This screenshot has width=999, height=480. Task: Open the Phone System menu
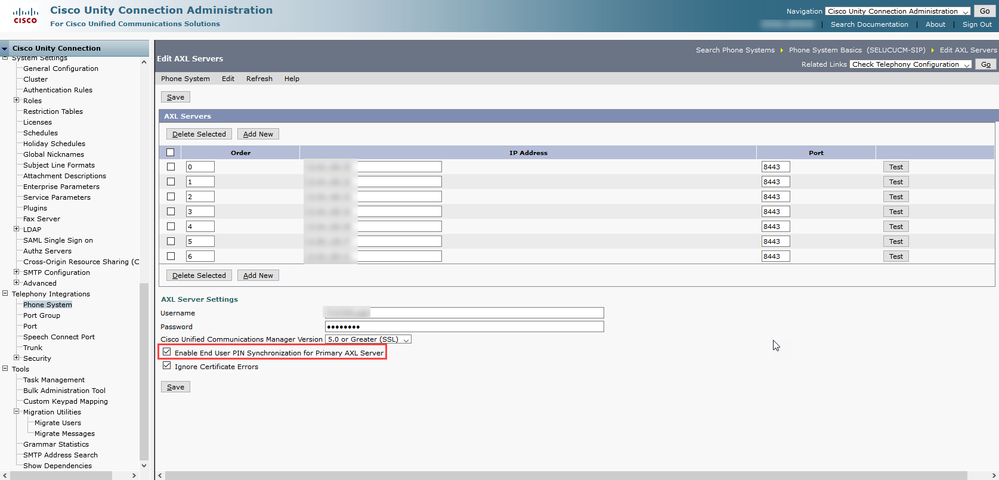pos(185,79)
